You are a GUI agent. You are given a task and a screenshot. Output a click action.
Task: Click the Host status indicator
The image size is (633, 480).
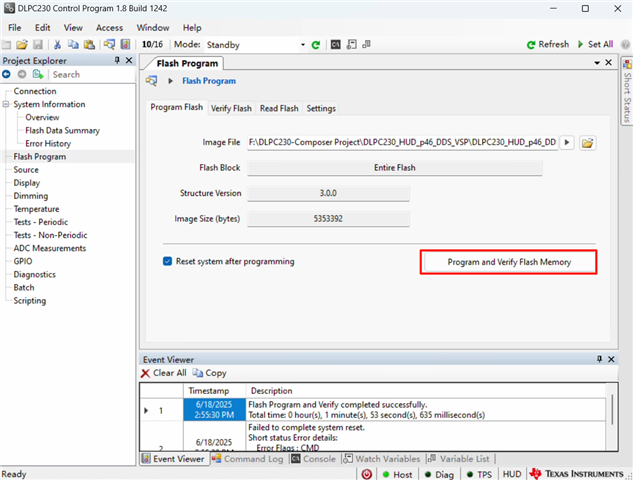(398, 474)
